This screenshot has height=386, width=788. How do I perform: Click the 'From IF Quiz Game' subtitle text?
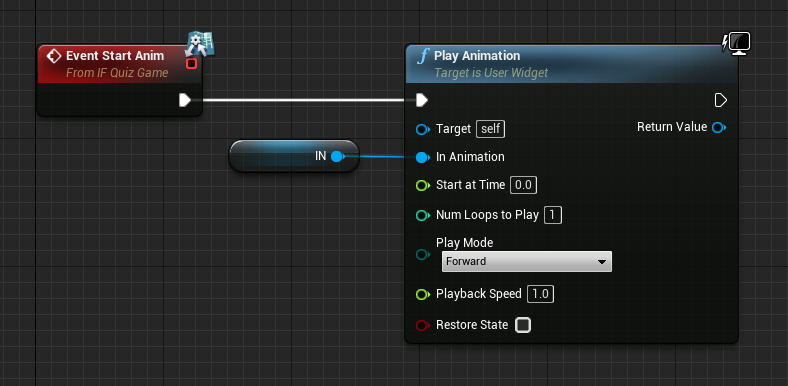pos(117,73)
